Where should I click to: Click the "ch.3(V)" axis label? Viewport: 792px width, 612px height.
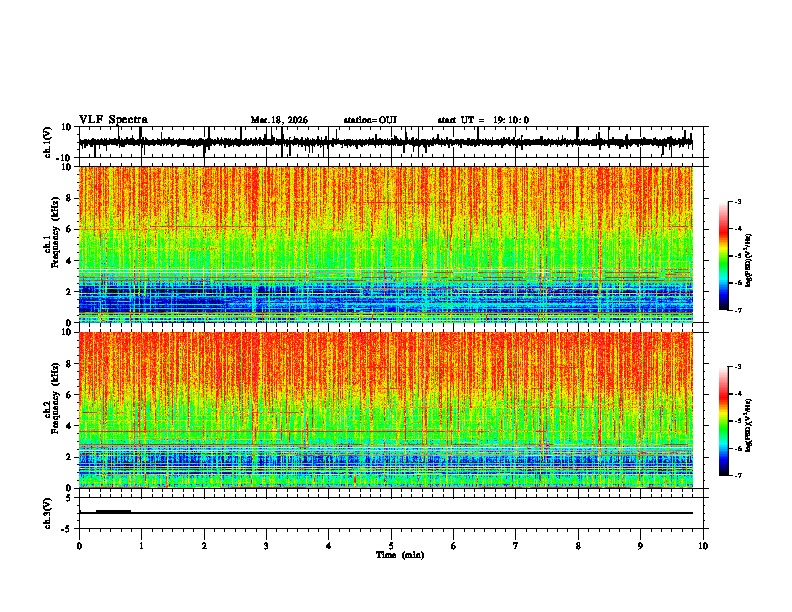click(48, 513)
